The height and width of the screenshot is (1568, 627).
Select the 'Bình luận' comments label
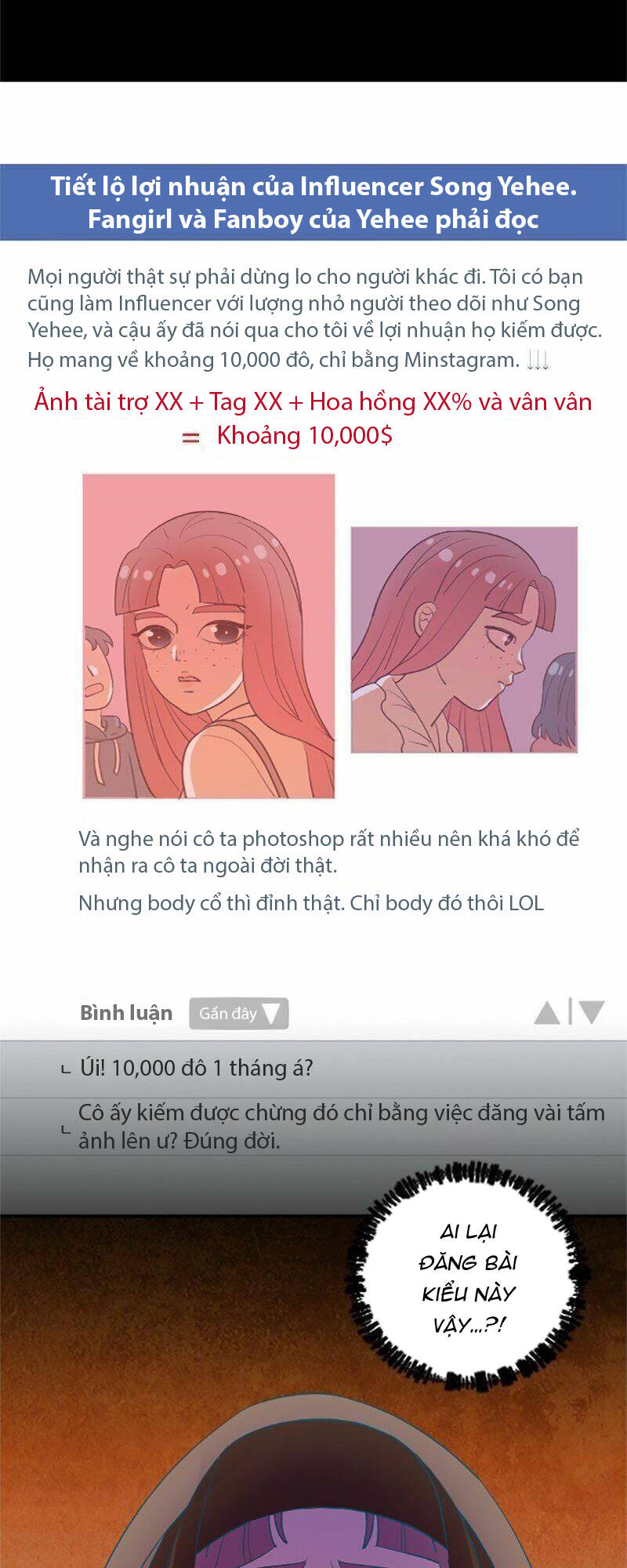[126, 1013]
